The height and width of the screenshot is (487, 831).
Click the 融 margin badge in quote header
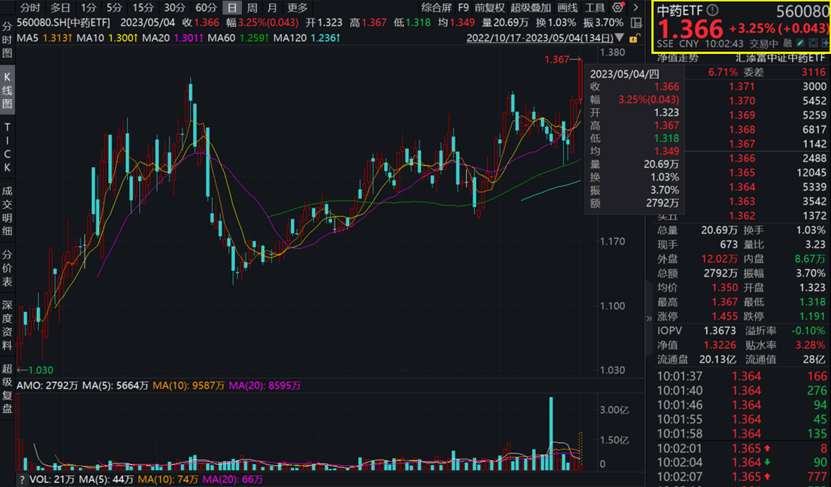[788, 44]
